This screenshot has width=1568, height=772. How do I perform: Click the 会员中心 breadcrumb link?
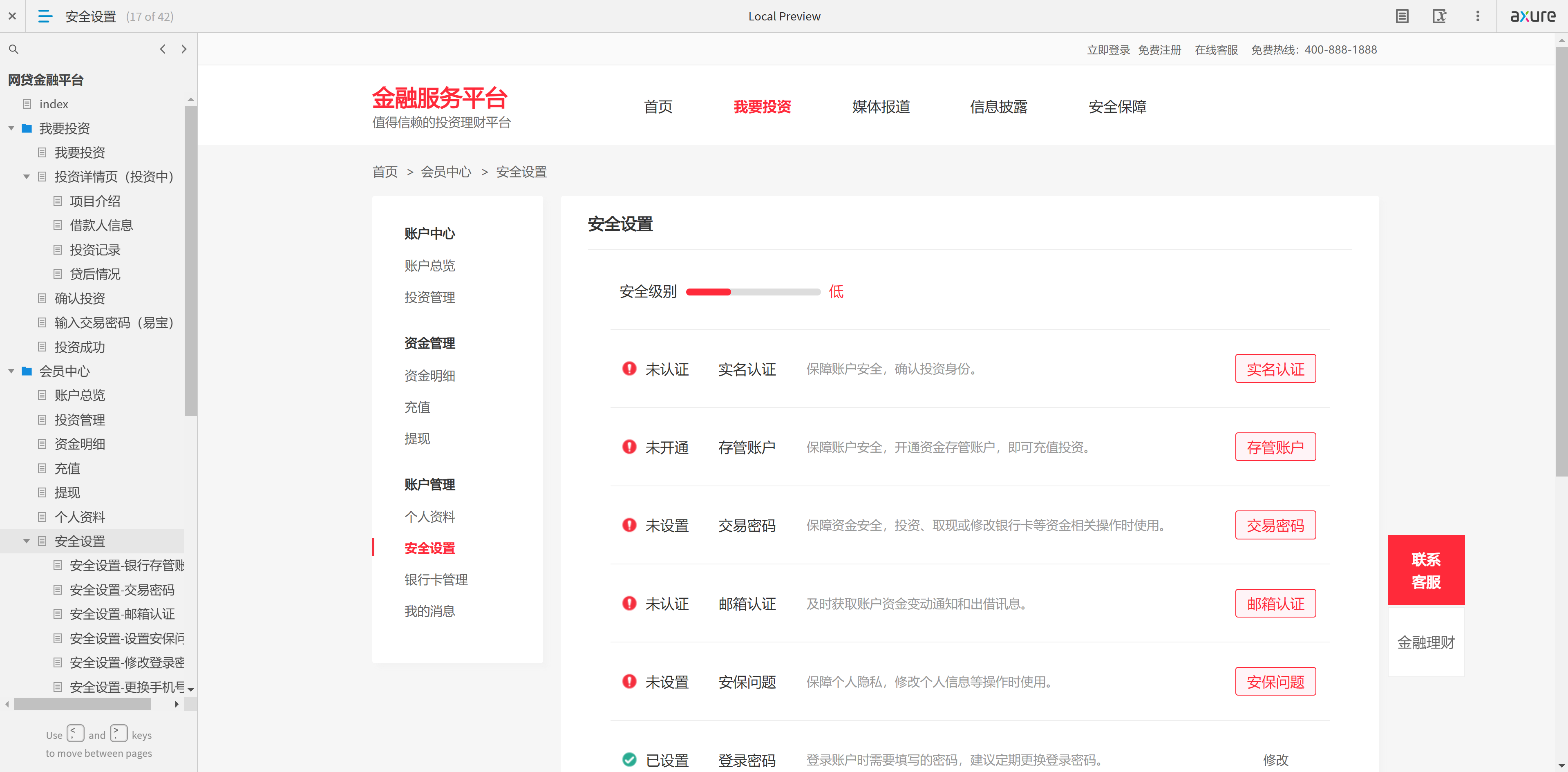[x=445, y=172]
